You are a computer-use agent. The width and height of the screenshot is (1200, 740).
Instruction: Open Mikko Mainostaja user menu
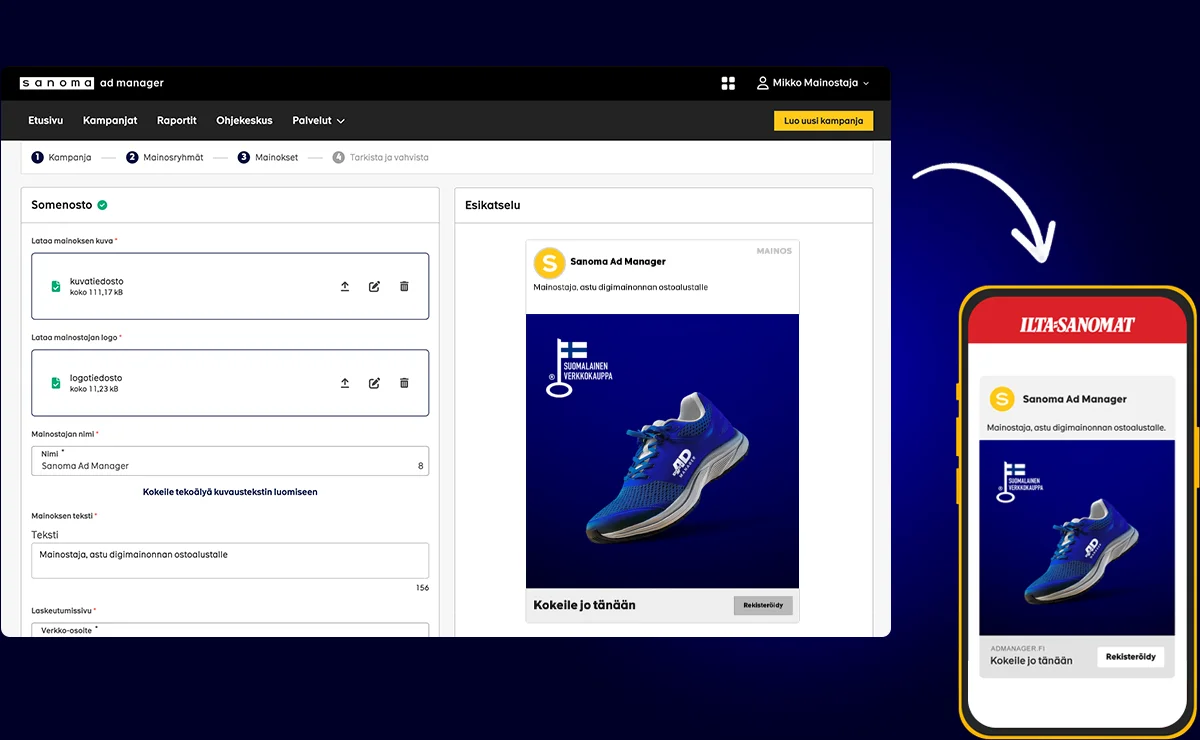tap(812, 84)
